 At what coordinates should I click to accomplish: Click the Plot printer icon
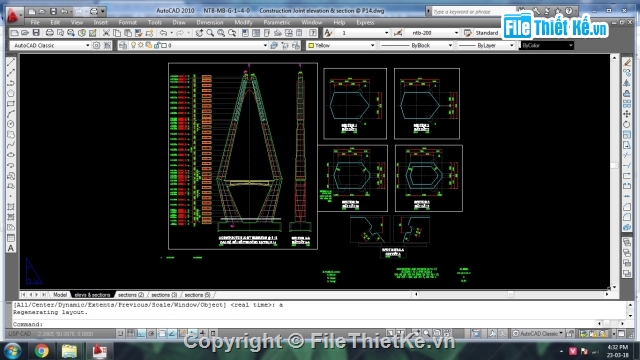click(49, 33)
